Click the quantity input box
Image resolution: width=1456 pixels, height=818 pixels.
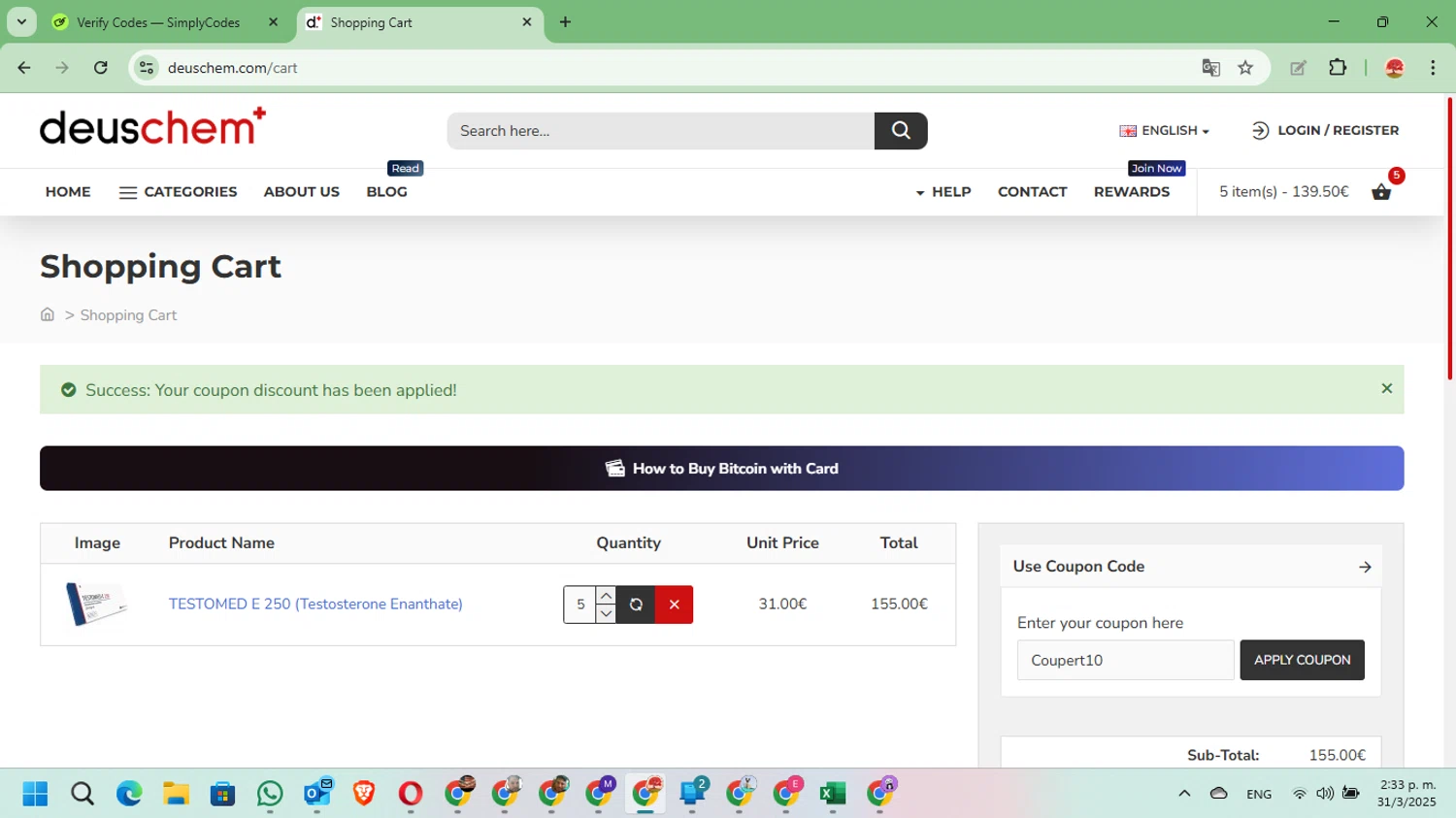(x=579, y=605)
